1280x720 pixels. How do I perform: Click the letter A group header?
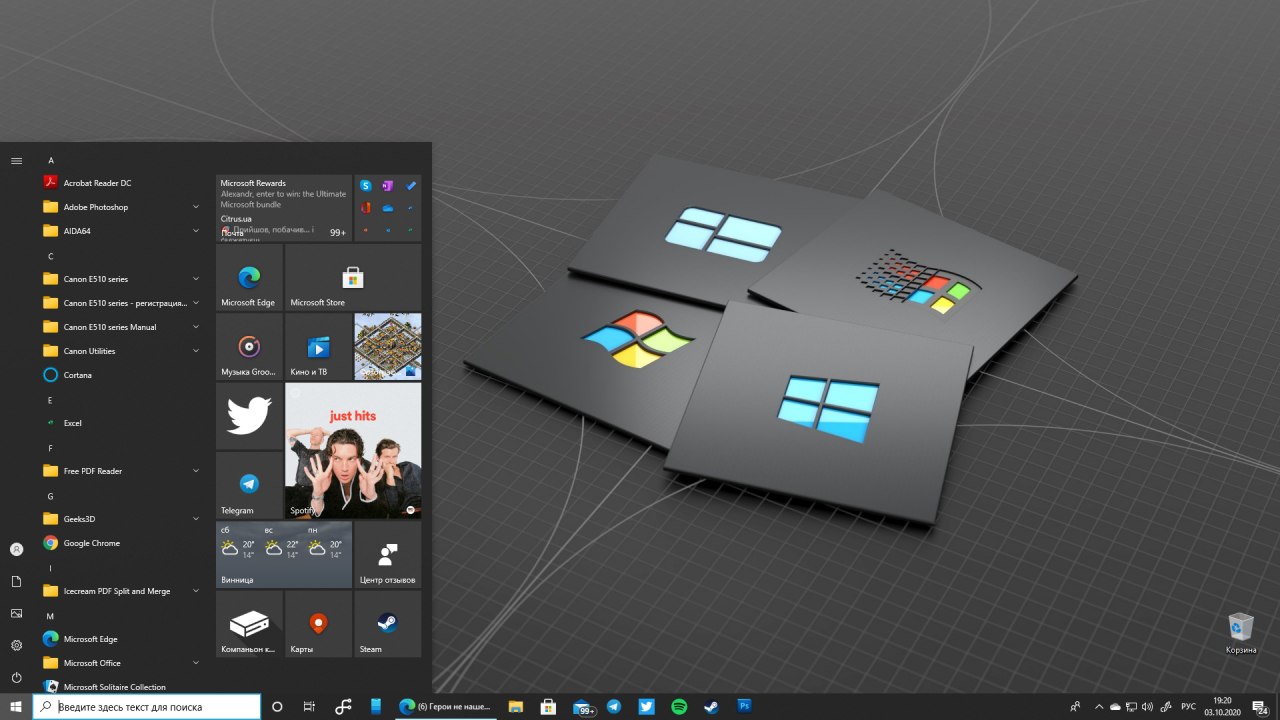tap(51, 160)
